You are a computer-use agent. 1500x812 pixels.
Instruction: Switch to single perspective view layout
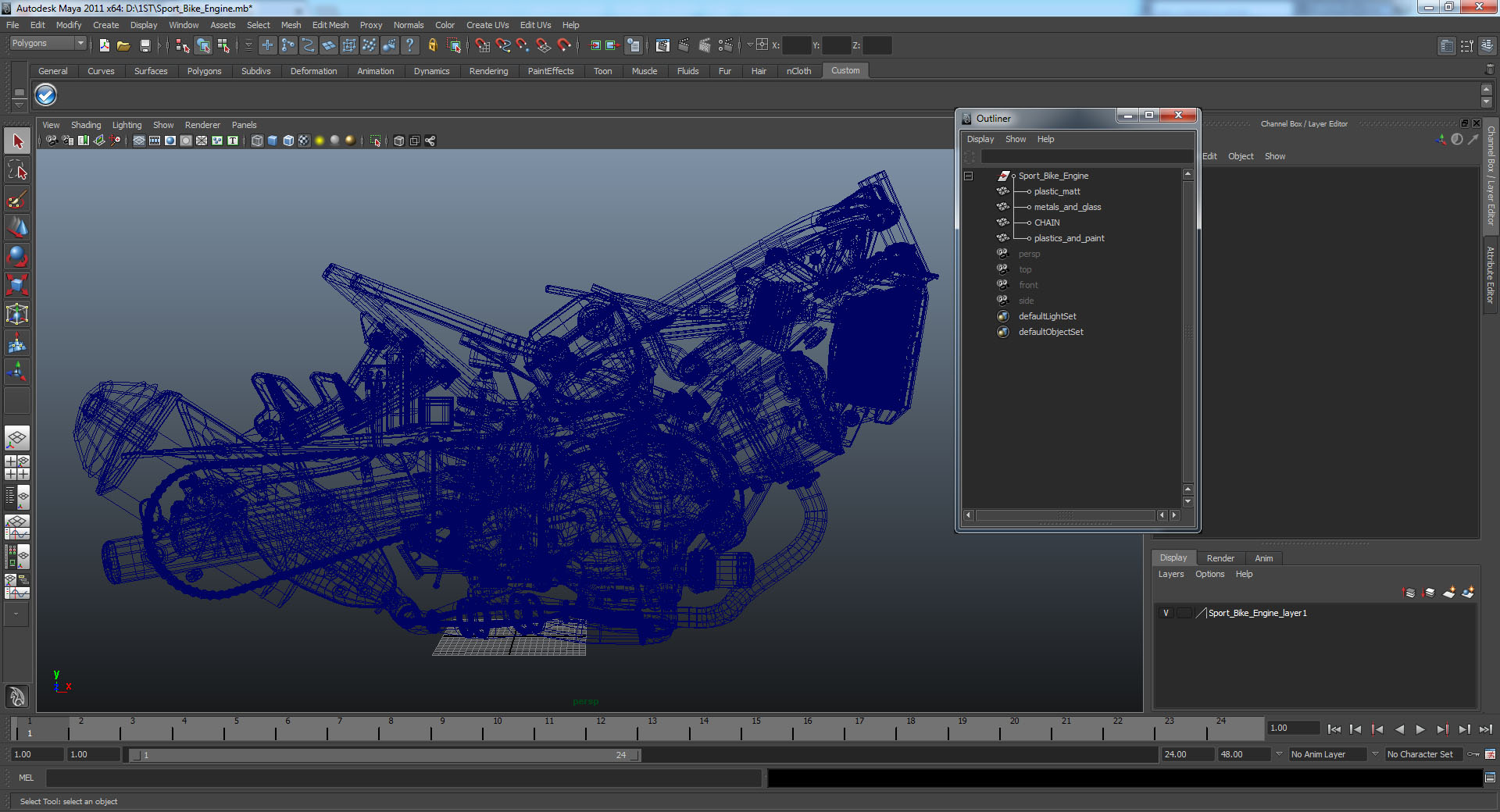point(17,438)
